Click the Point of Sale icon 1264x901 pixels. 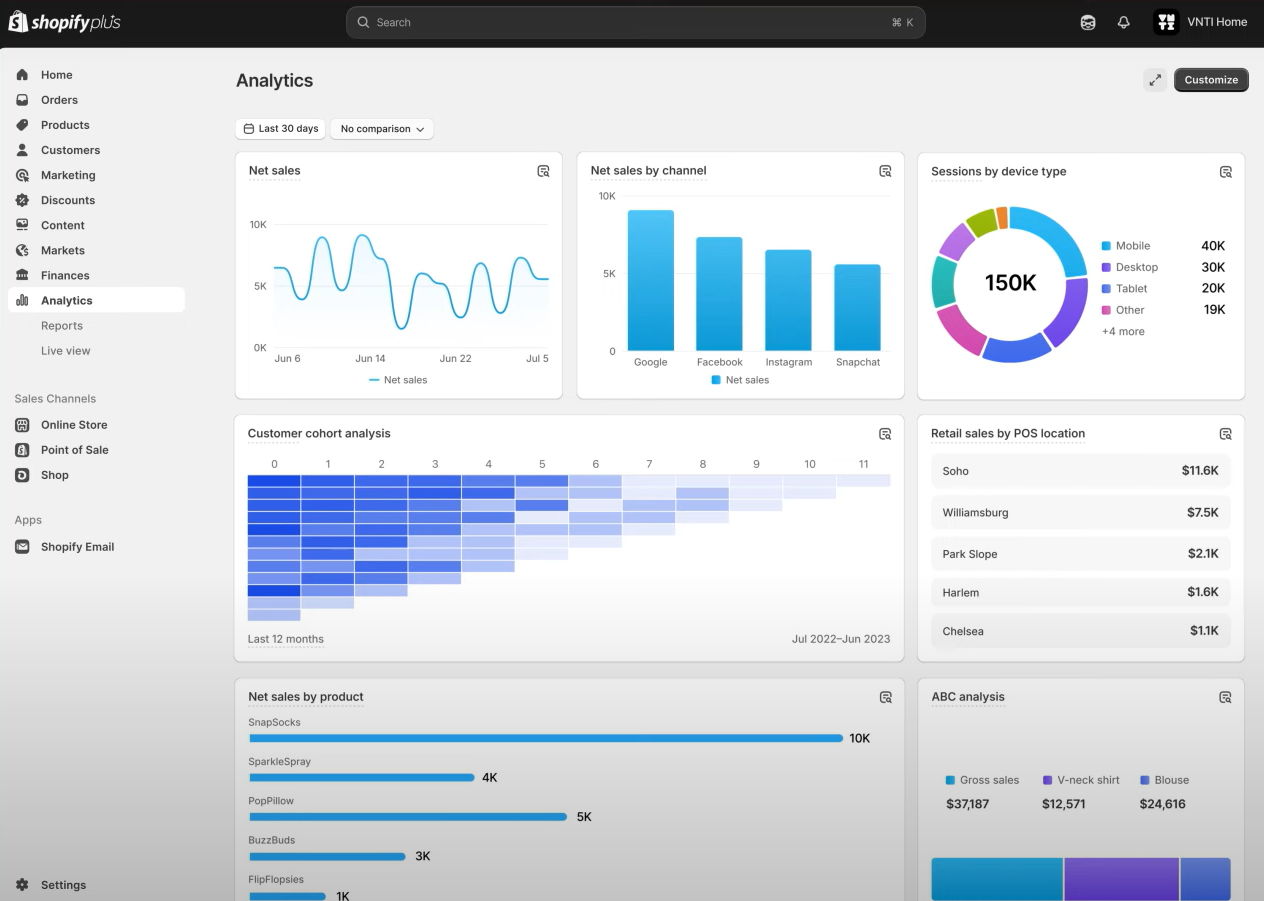(22, 450)
